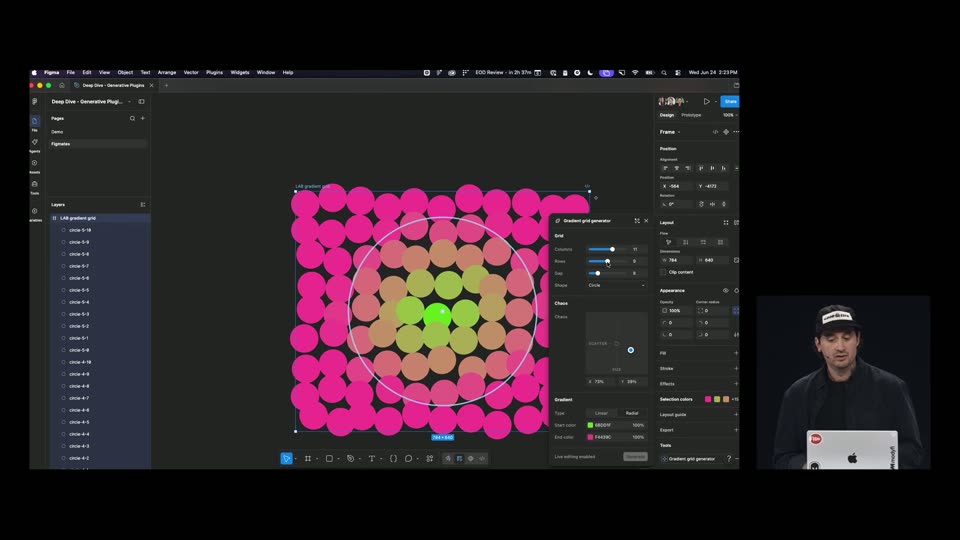
Task: Start presentation with the play icon
Action: [x=707, y=102]
